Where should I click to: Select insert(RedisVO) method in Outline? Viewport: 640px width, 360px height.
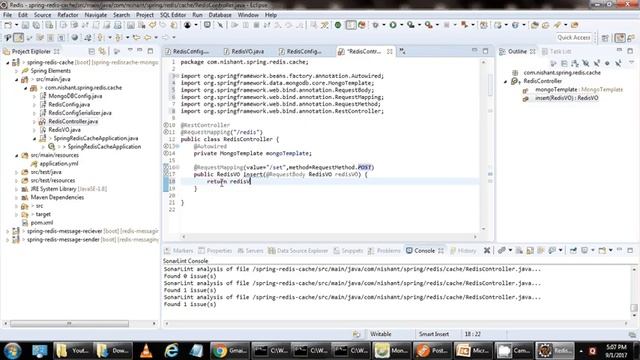[567, 98]
